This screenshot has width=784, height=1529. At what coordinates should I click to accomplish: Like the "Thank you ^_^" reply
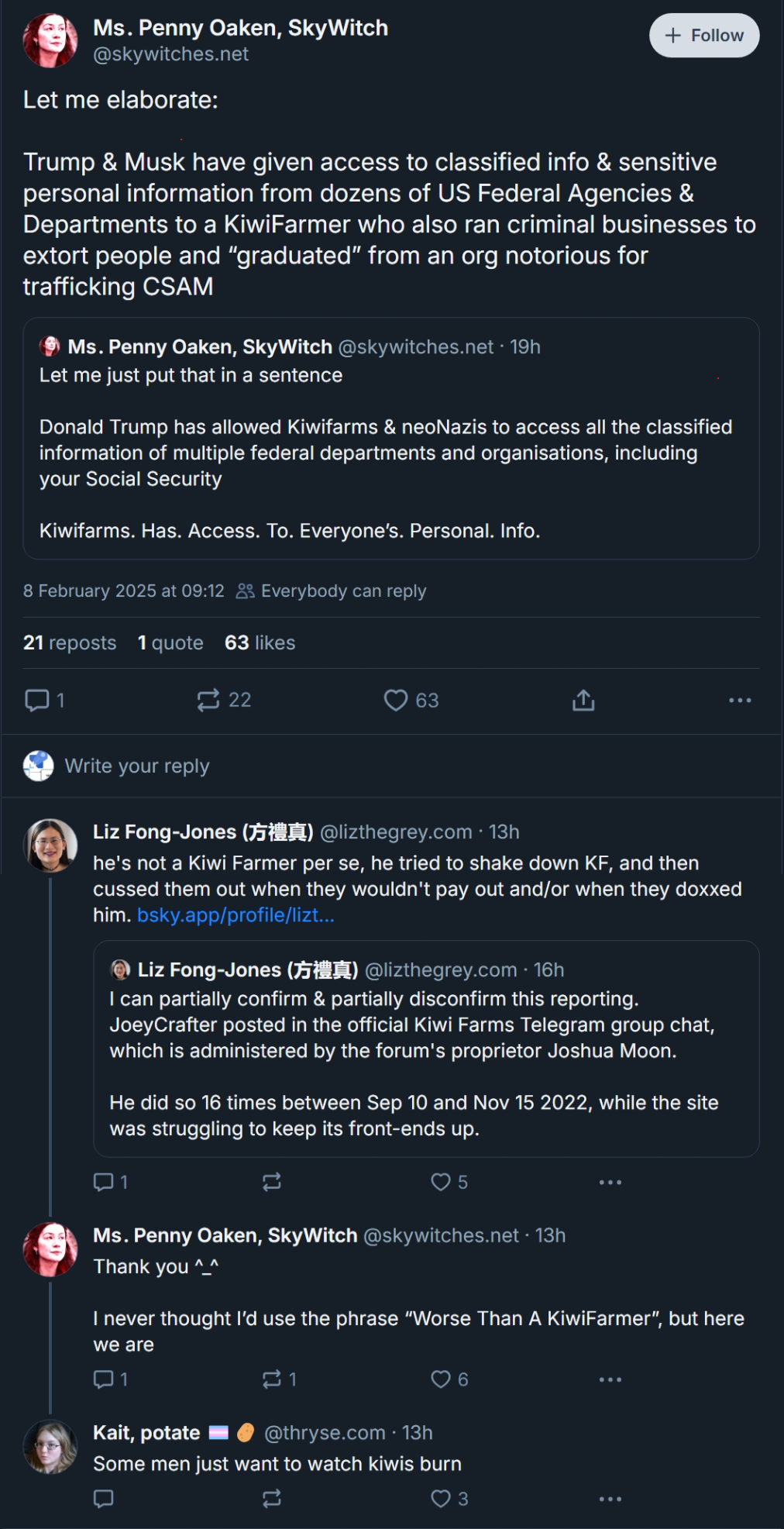coord(441,1379)
